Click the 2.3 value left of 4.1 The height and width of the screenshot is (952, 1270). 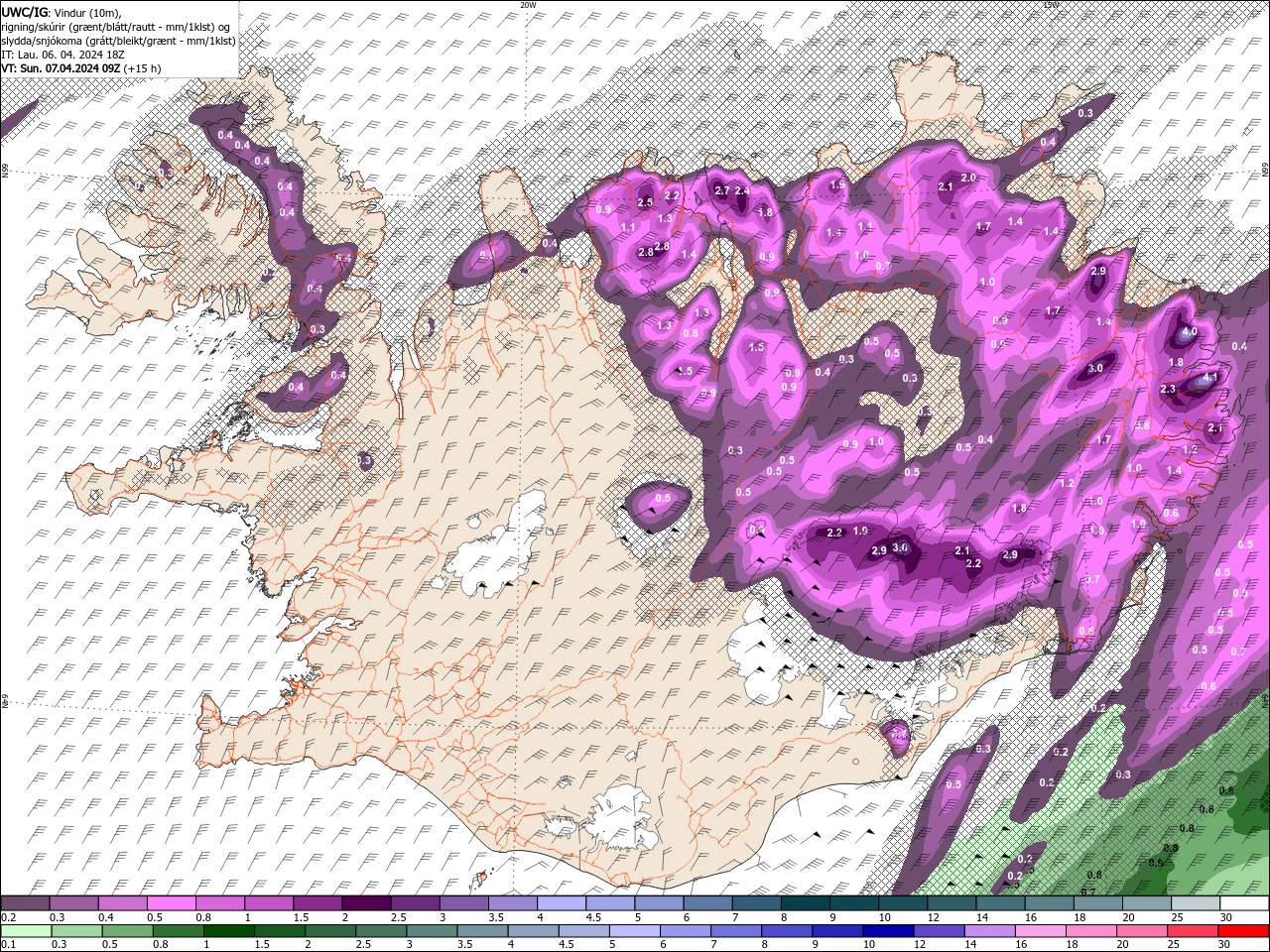[x=1168, y=390]
